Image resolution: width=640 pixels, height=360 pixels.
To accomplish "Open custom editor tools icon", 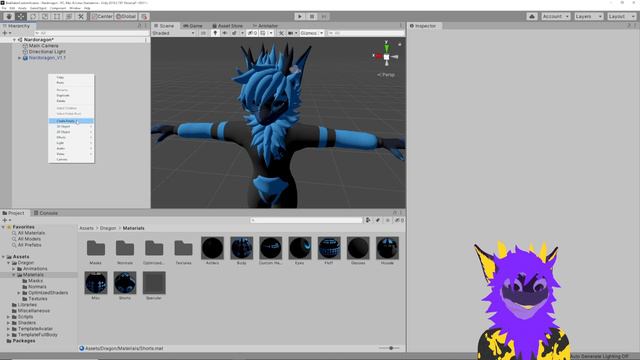I will click(x=81, y=16).
